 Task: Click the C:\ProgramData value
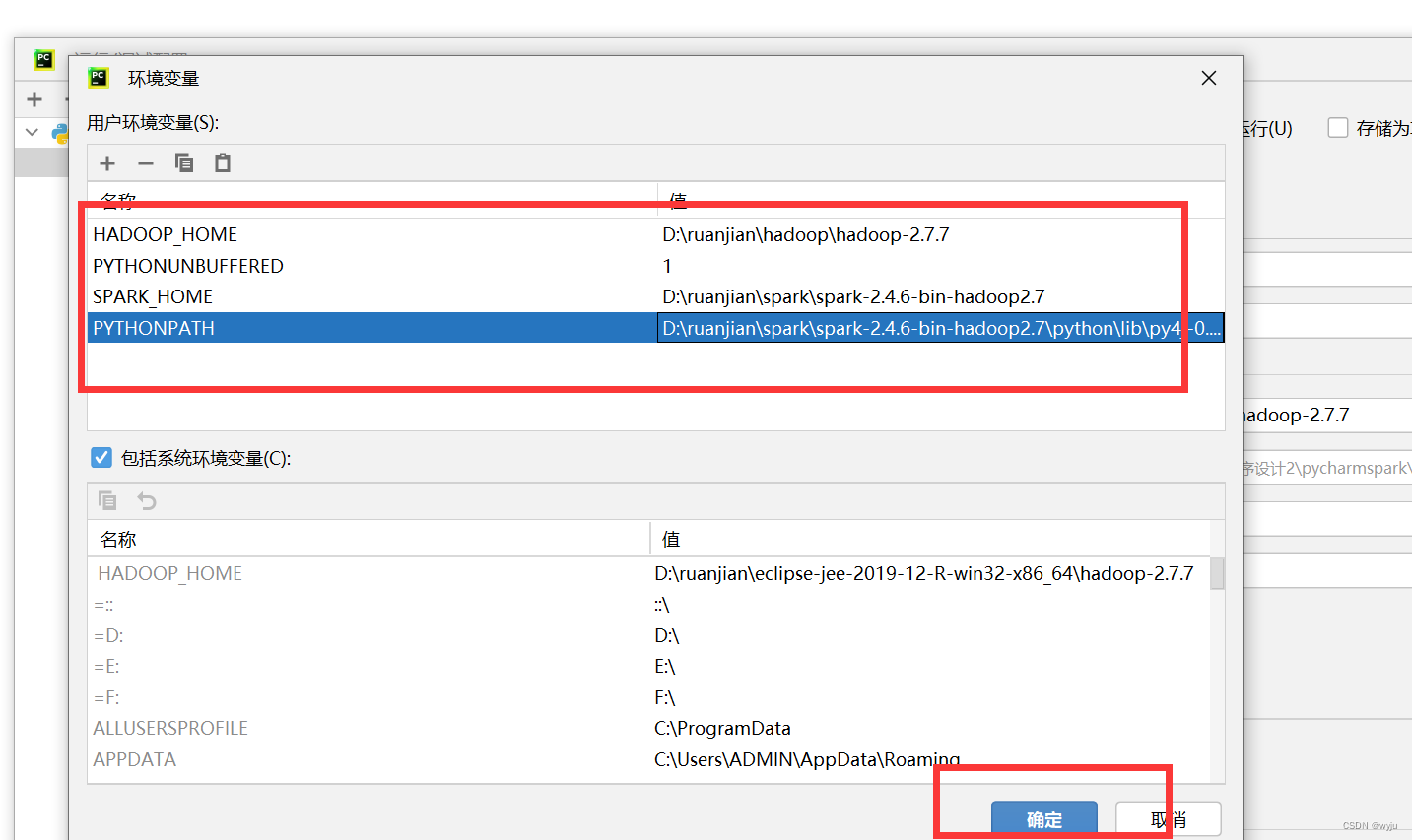[722, 728]
